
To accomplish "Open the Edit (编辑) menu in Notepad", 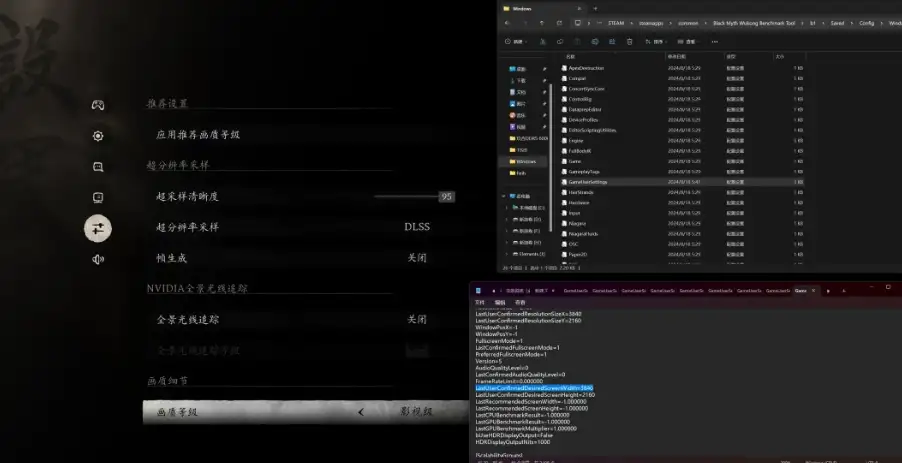I will coord(500,302).
